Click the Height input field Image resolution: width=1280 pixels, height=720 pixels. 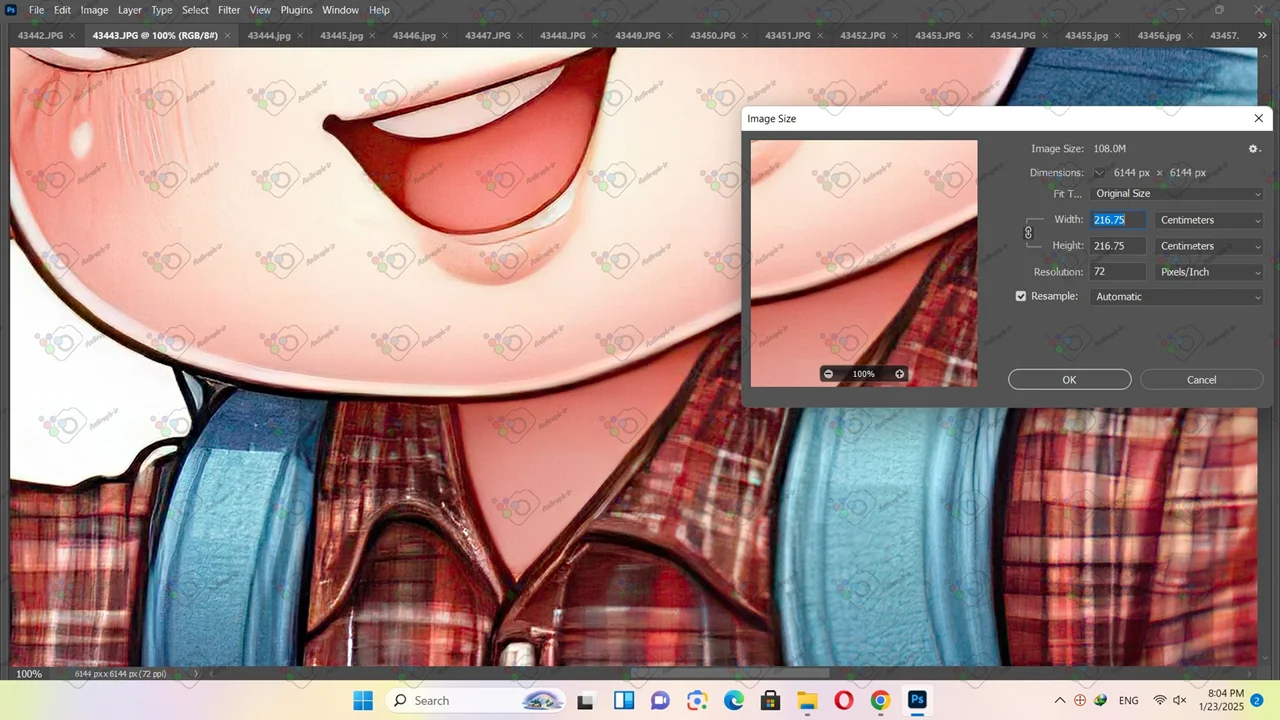pyautogui.click(x=1118, y=246)
